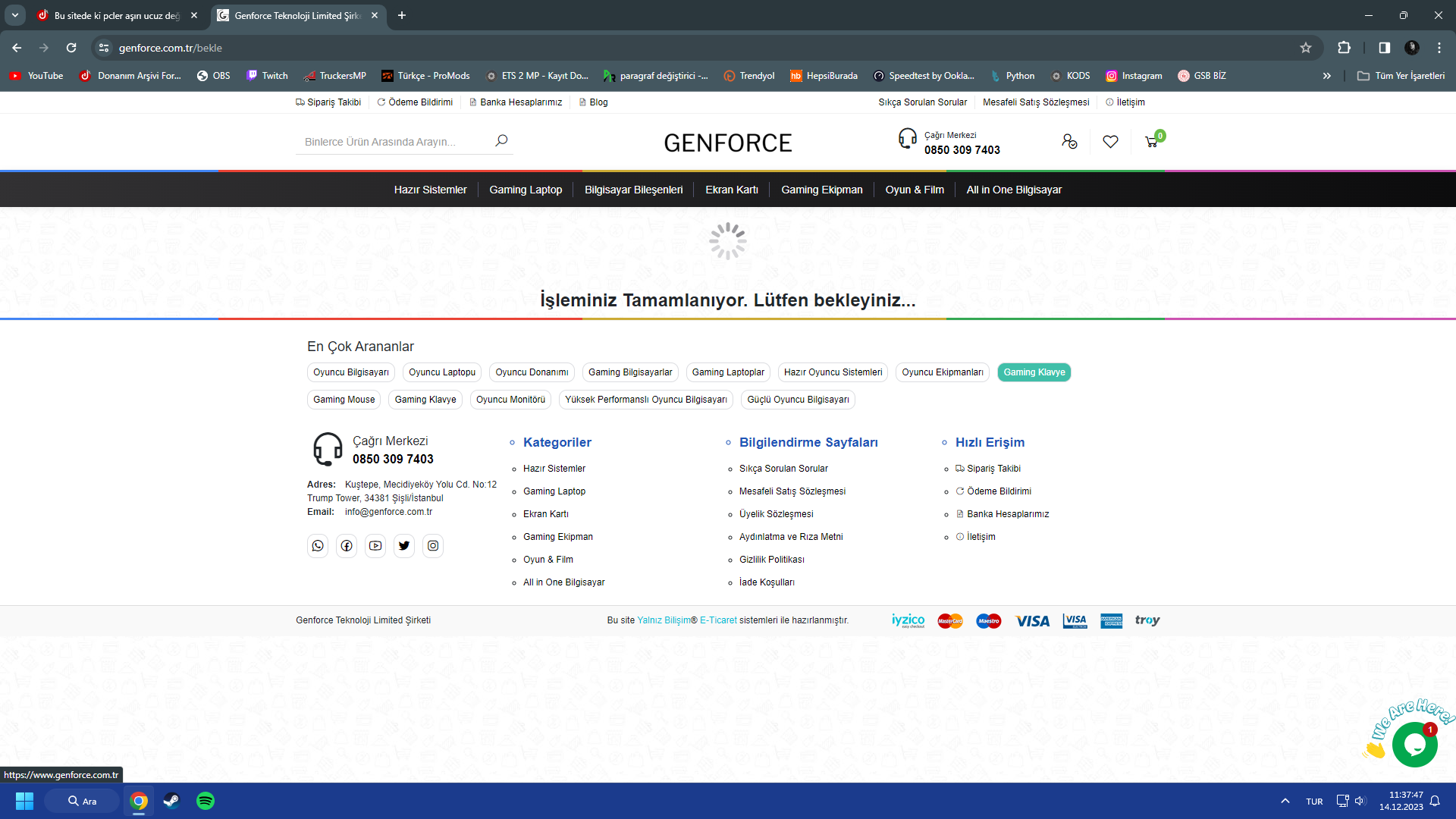This screenshot has height=819, width=1456.
Task: Open Mesafeli Satış Sözleşmesi in top bar
Action: (x=1036, y=102)
